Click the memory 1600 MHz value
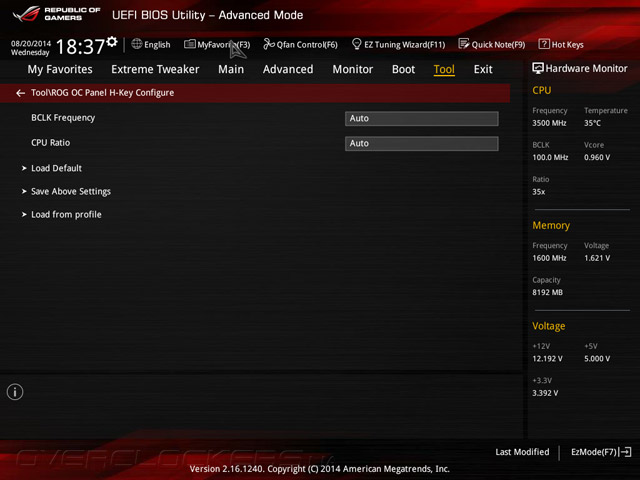The image size is (640, 480). point(549,258)
